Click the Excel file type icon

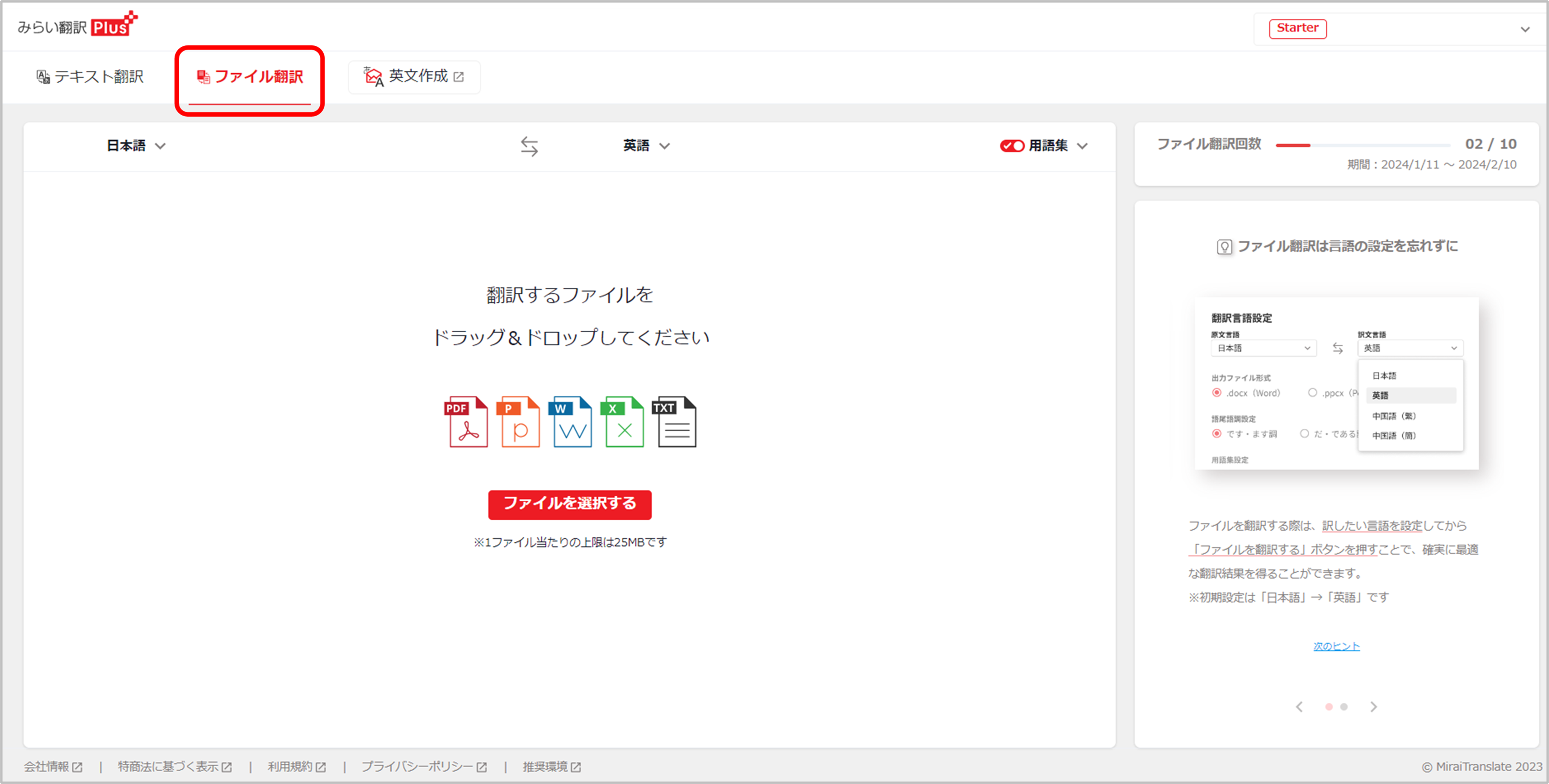coord(622,422)
